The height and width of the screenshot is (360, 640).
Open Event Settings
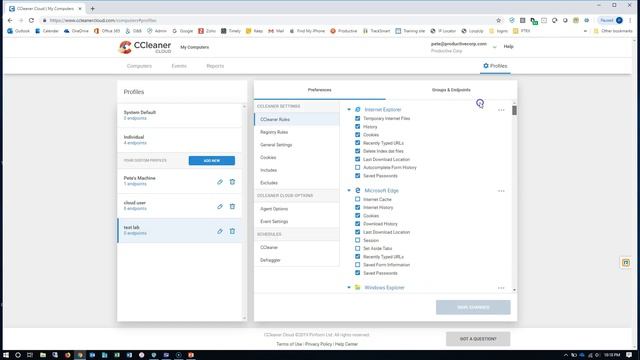pos(297,222)
